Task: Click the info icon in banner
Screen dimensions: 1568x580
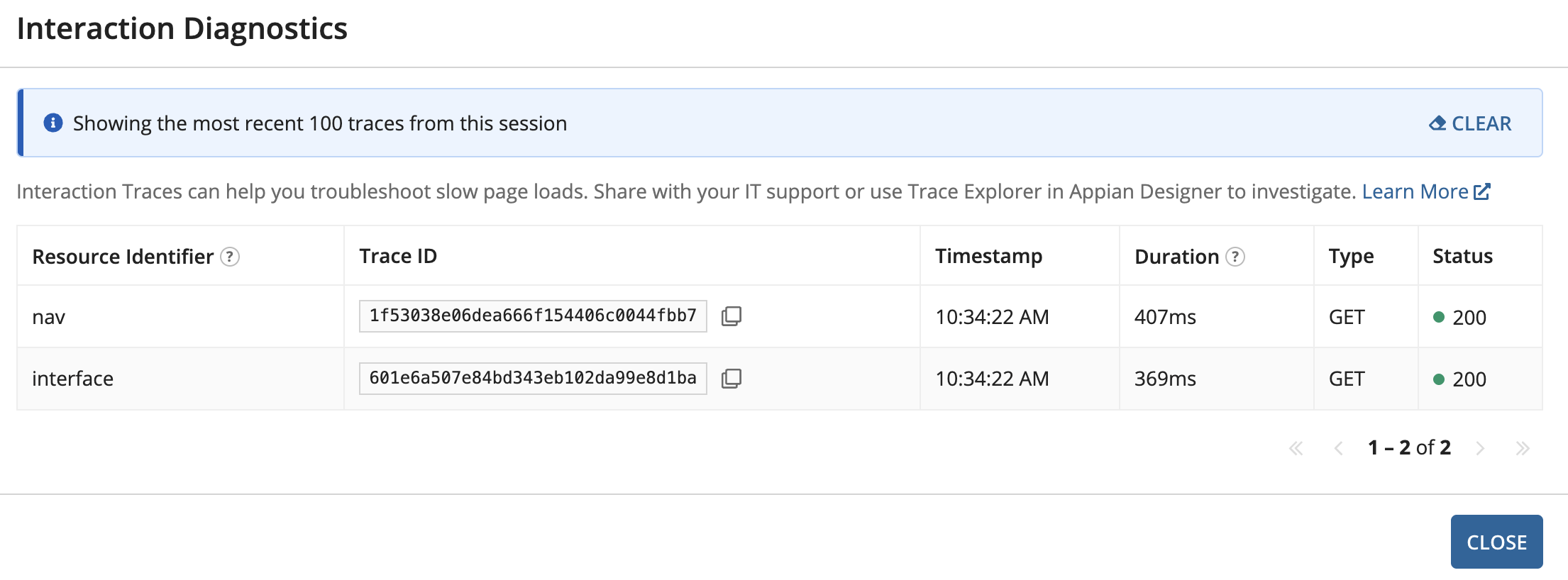Action: click(53, 123)
